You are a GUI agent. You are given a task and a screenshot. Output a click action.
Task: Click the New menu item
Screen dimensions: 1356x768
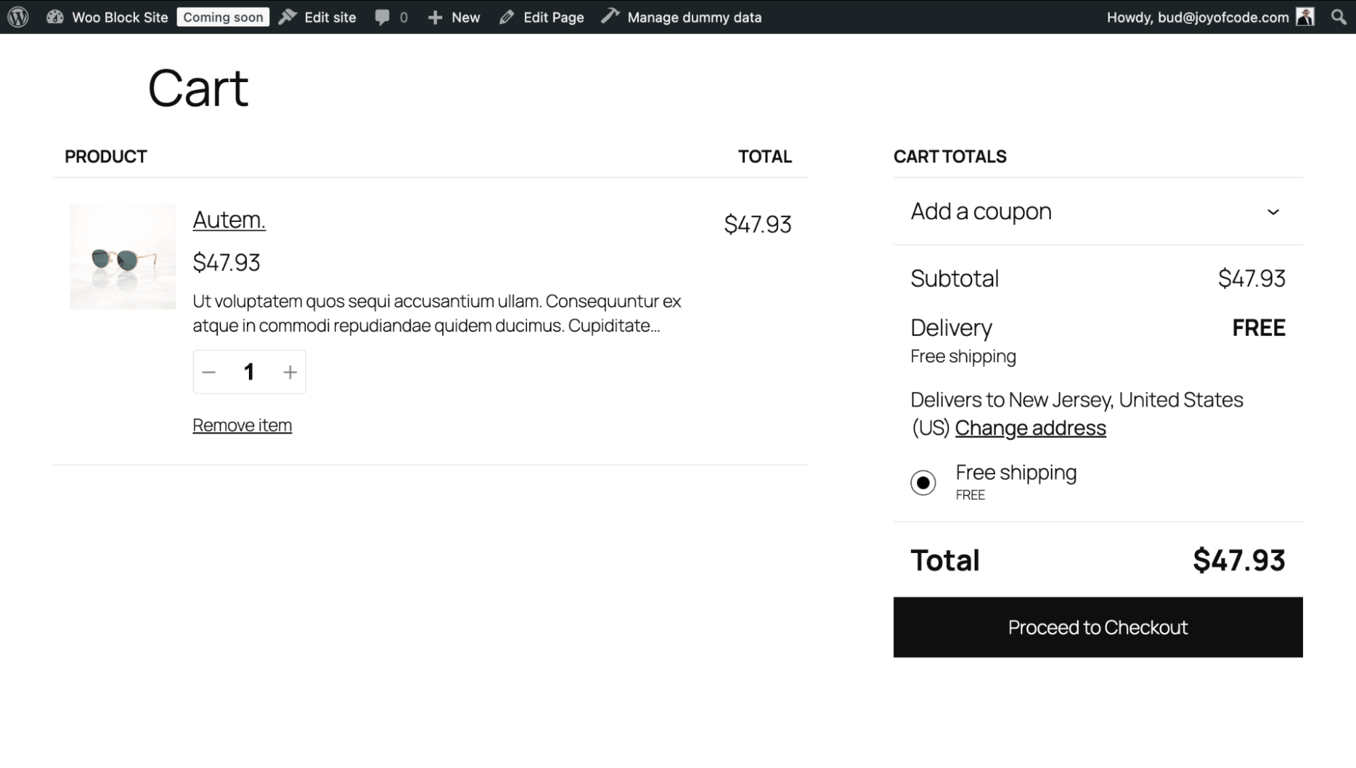click(x=465, y=16)
